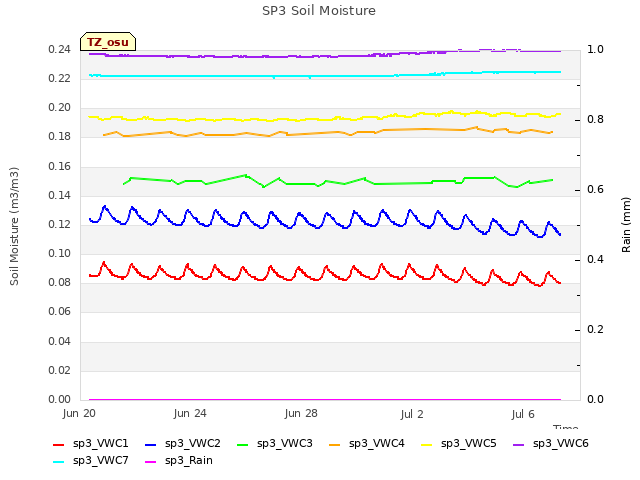Screen dimensions: 640x480
Task: Click the Jun 20 x-axis tick label
Action: pos(79,414)
